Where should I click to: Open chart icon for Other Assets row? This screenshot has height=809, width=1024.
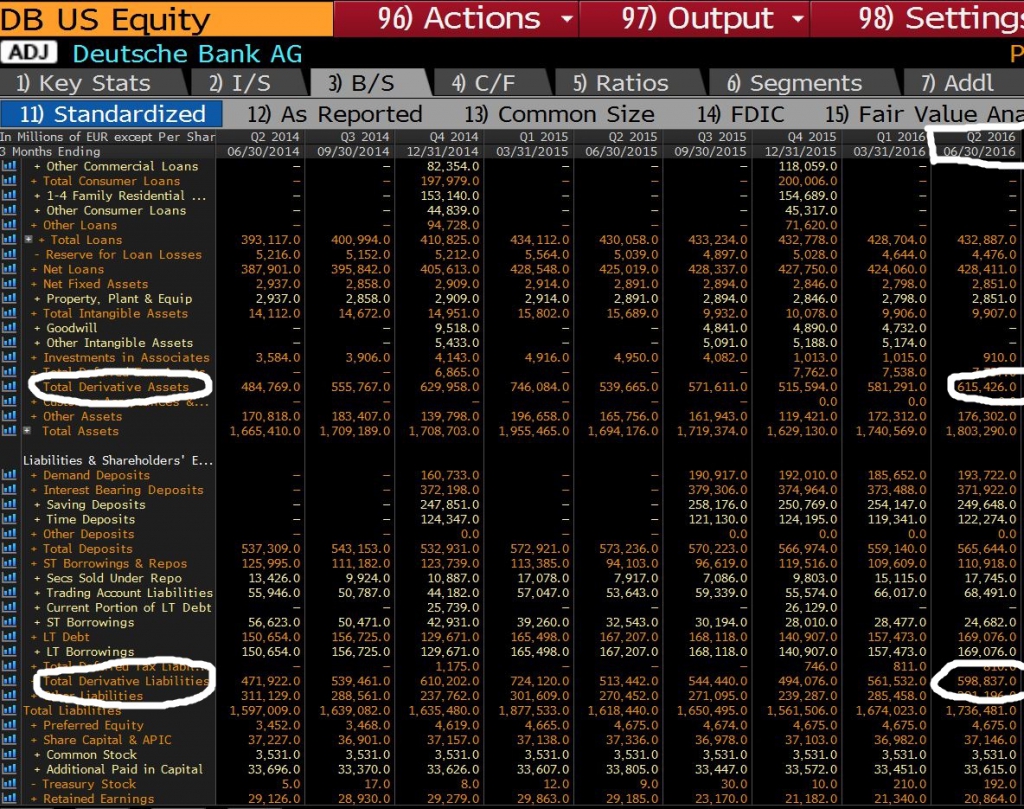9,416
